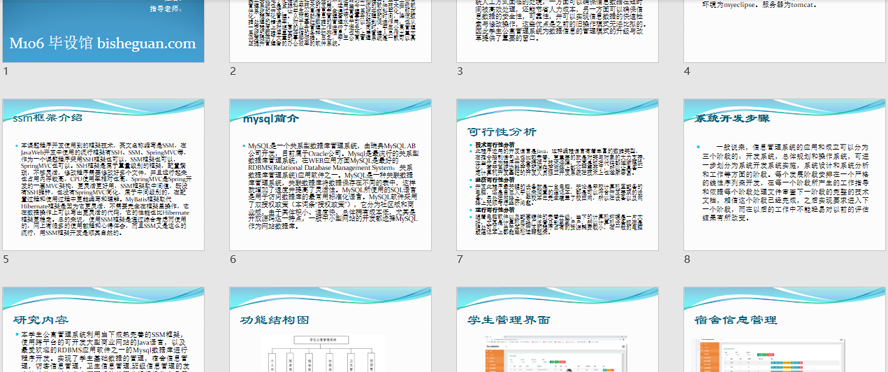Select the title slide thumbnail mentioning bisheguan.com
This screenshot has width=888, height=372.
(104, 31)
